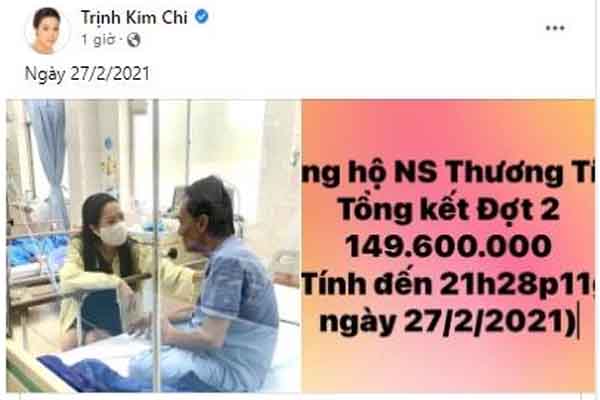Click the "Tính đến 21h28p" line
The width and height of the screenshot is (600, 400).
pyautogui.click(x=448, y=285)
